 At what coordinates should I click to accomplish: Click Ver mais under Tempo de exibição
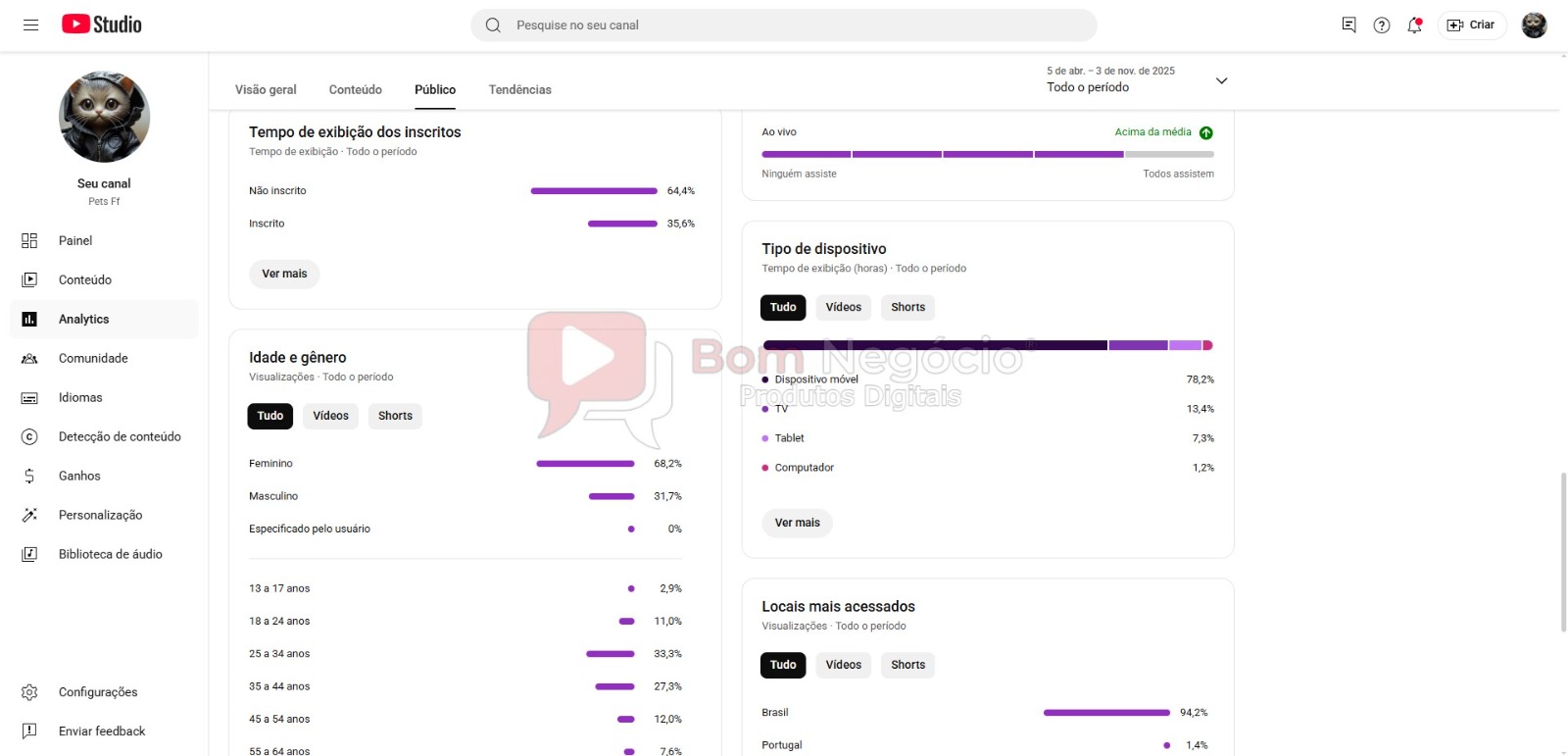click(x=284, y=274)
